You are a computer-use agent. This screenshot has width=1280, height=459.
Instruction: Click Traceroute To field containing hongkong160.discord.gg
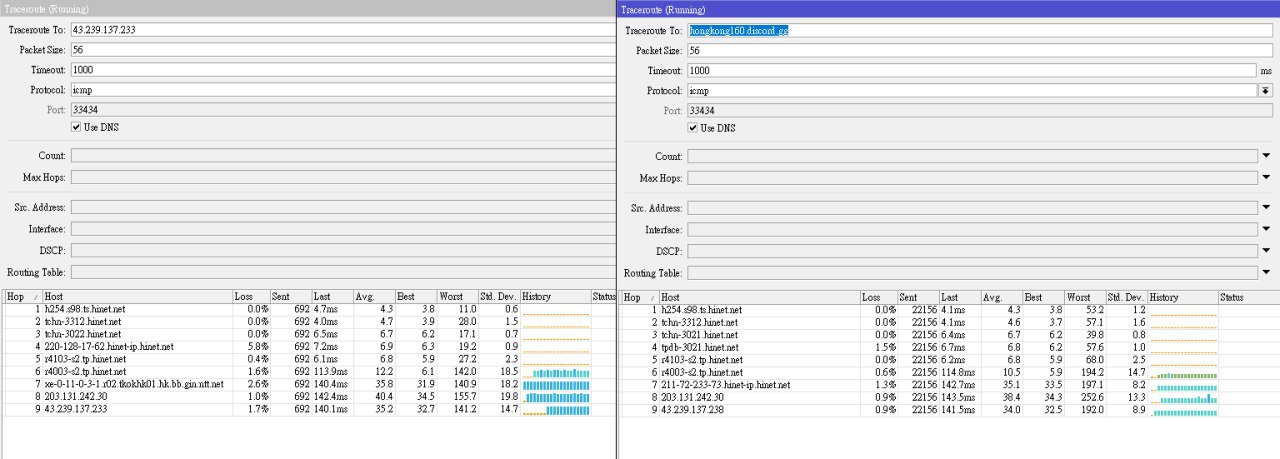click(x=978, y=31)
